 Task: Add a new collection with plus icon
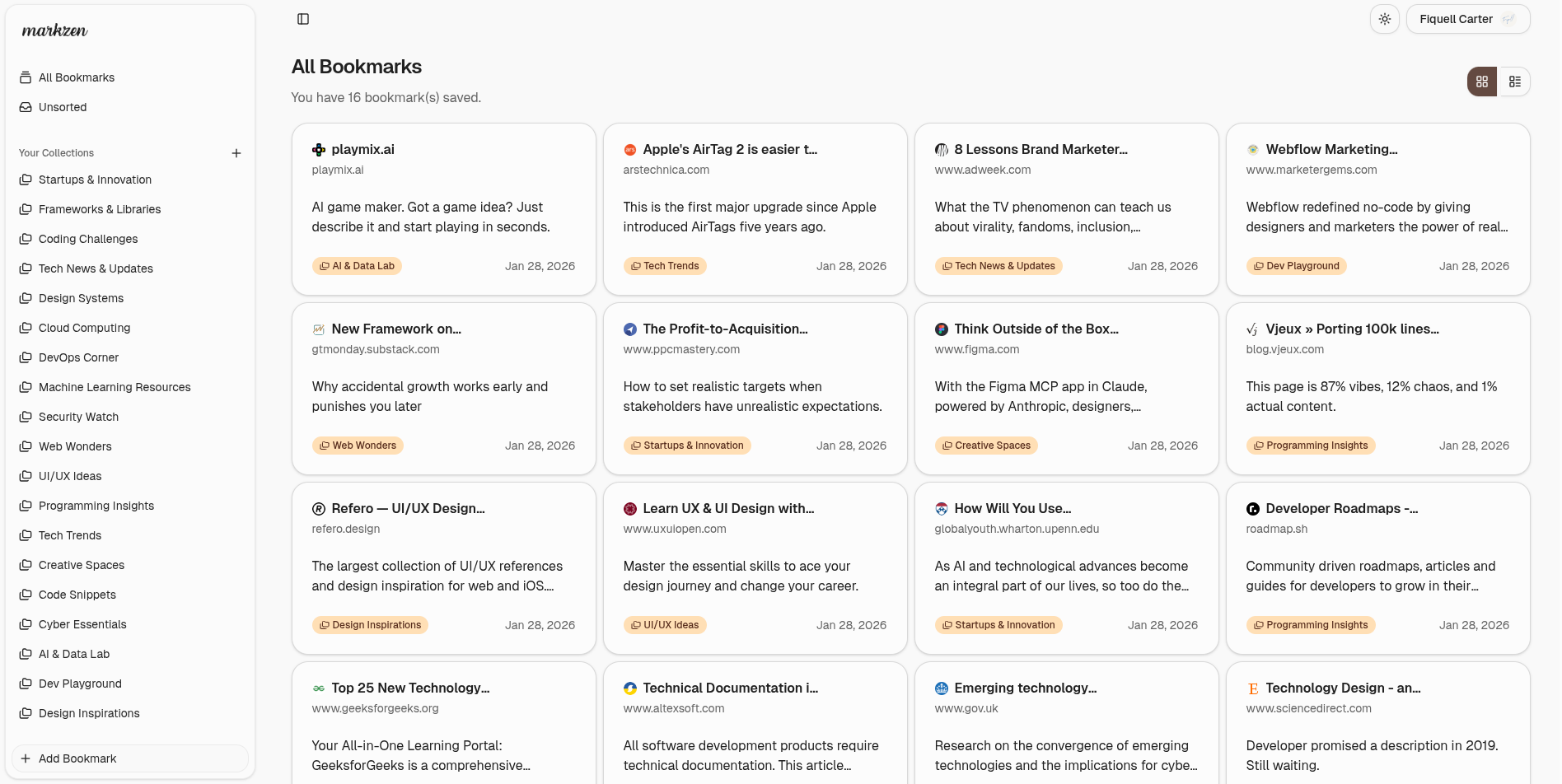click(236, 153)
